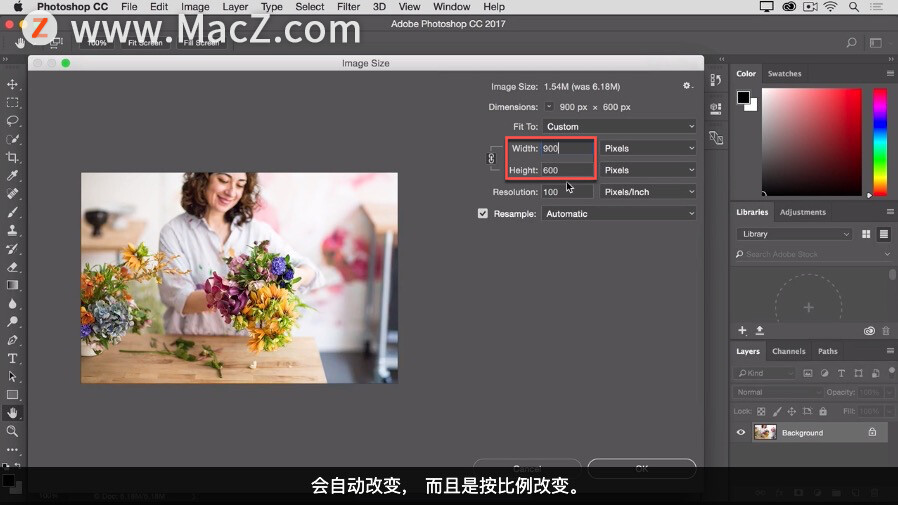Image resolution: width=898 pixels, height=505 pixels.
Task: Open the Resolution Pixels/Inch dropdown
Action: coord(648,192)
